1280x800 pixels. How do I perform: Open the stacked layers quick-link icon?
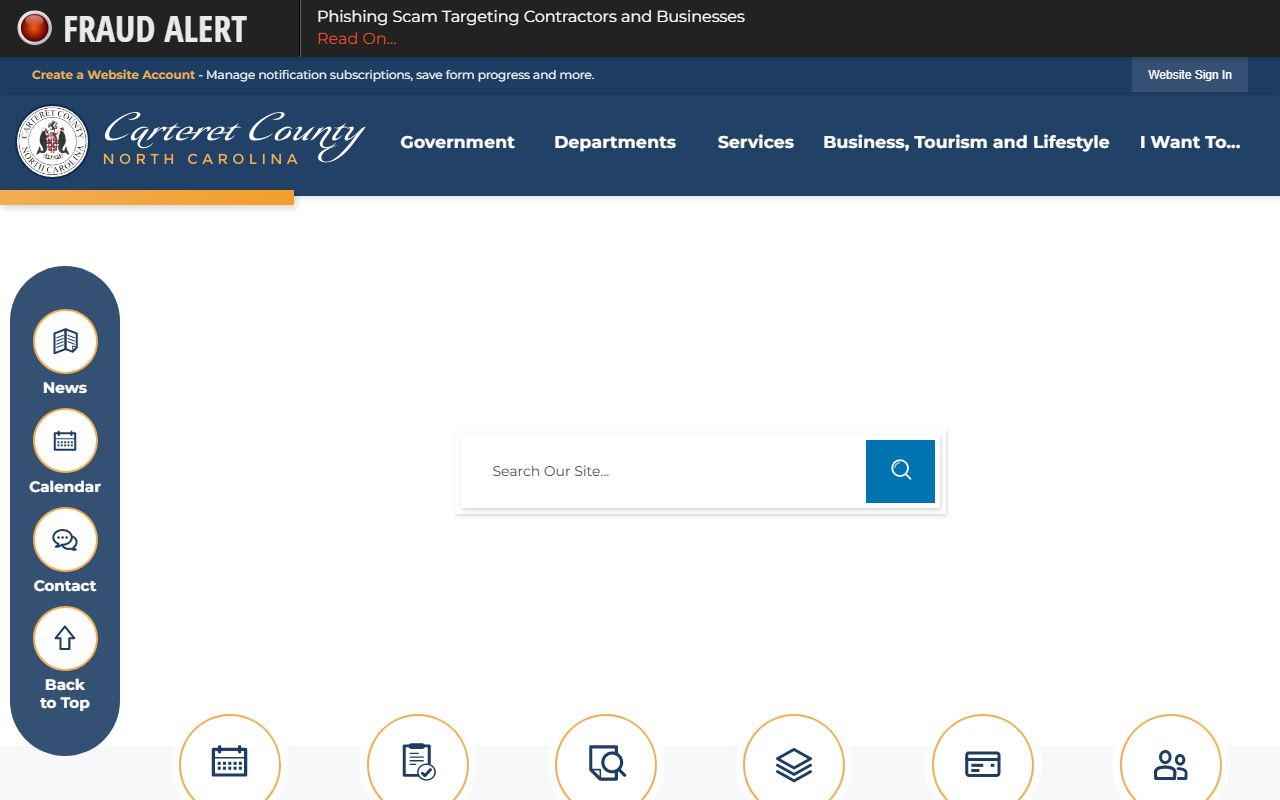coord(794,762)
